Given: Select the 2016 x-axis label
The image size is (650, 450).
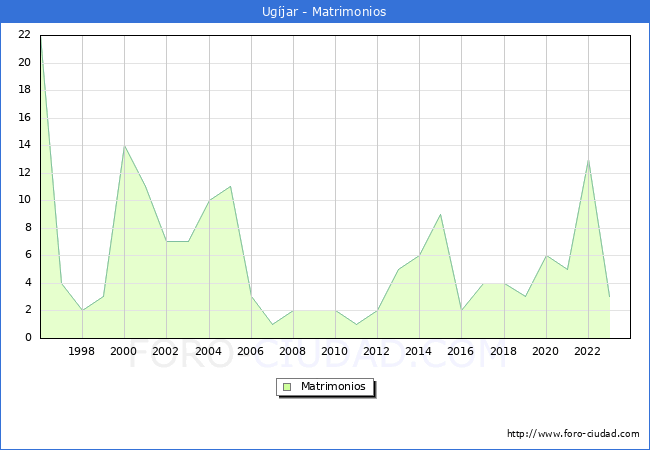Looking at the screenshot, I should point(461,351).
